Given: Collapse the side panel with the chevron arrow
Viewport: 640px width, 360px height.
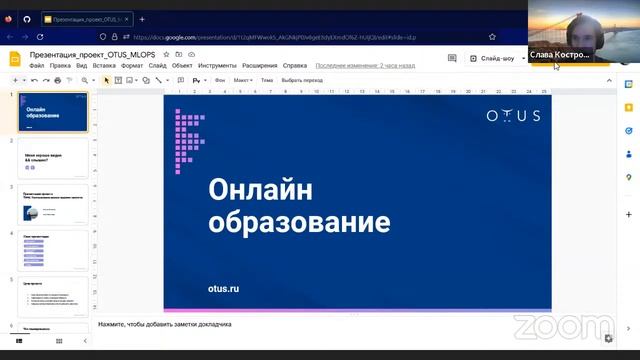Looking at the screenshot, I should [x=628, y=328].
